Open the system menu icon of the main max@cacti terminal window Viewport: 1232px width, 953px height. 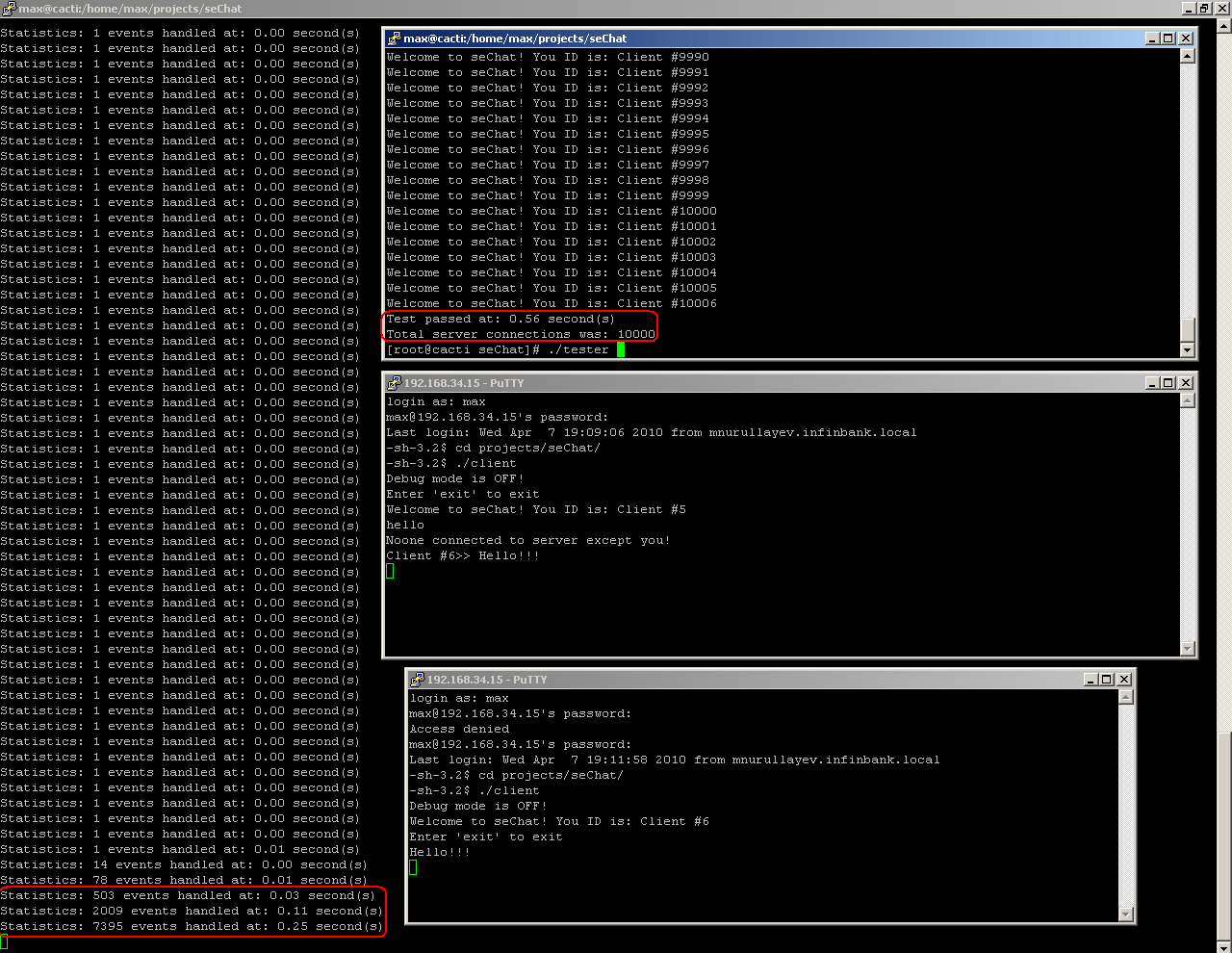[x=8, y=8]
